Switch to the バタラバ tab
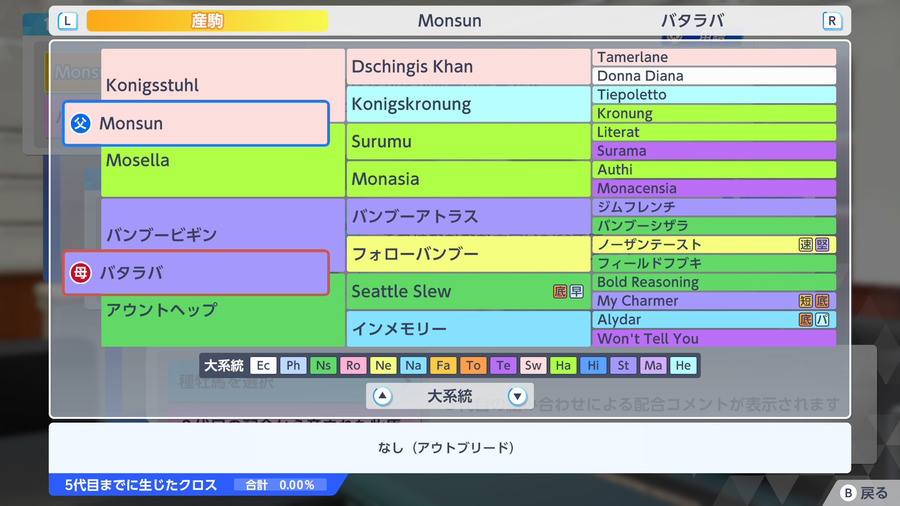This screenshot has width=900, height=506. [692, 21]
